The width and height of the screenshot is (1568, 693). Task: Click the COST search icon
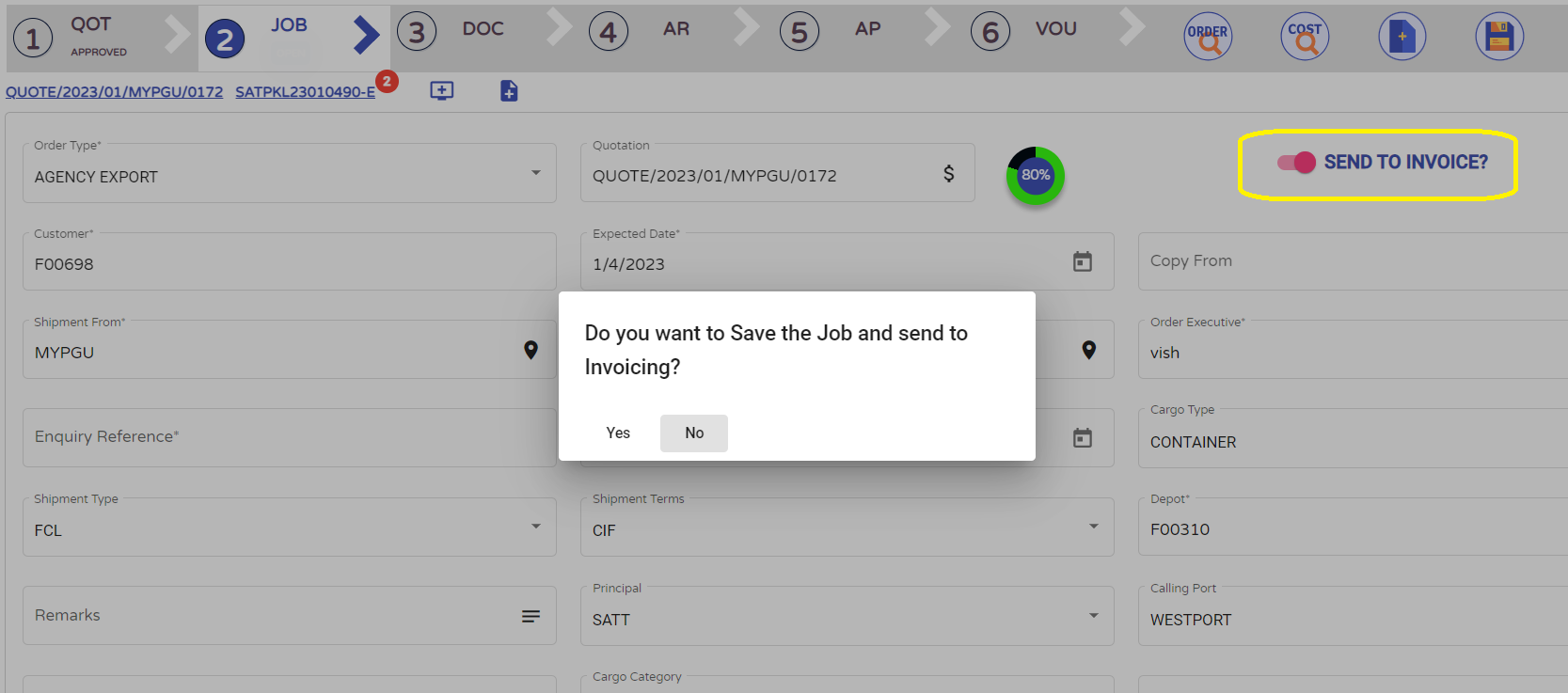(1305, 37)
